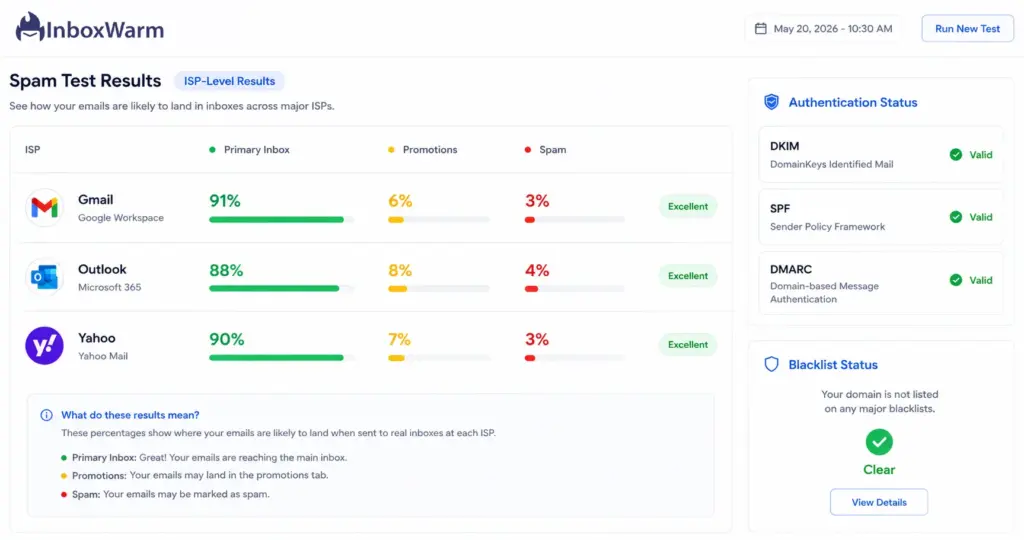
Task: Click the date 'May 20, 2026 - 10:30 AM'
Action: point(833,29)
